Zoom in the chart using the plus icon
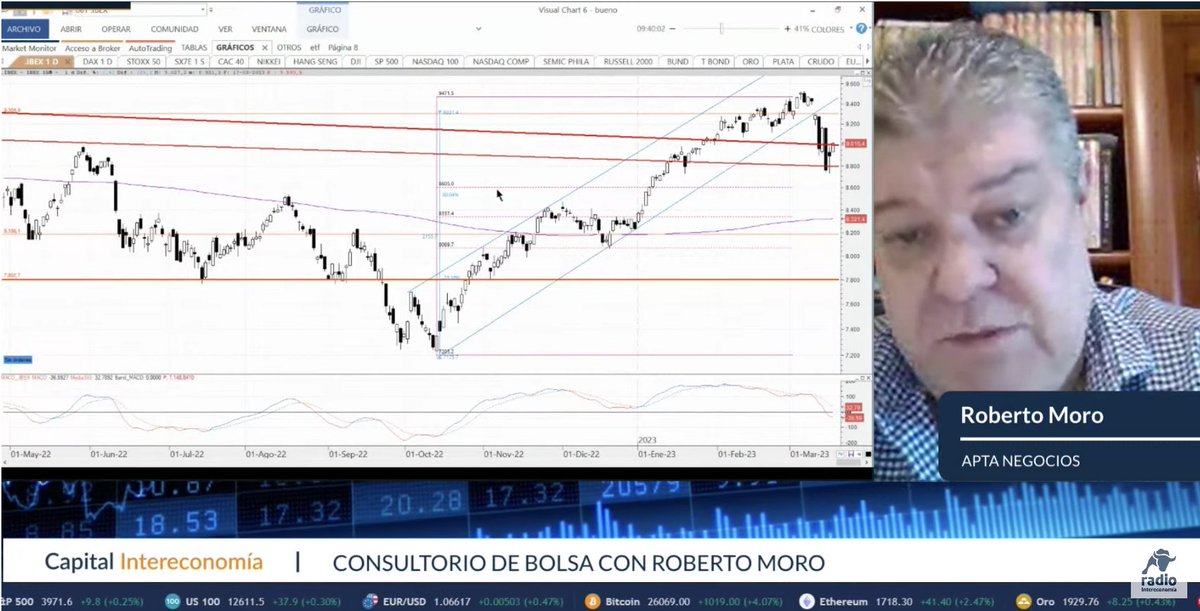This screenshot has width=1200, height=611. pos(788,28)
